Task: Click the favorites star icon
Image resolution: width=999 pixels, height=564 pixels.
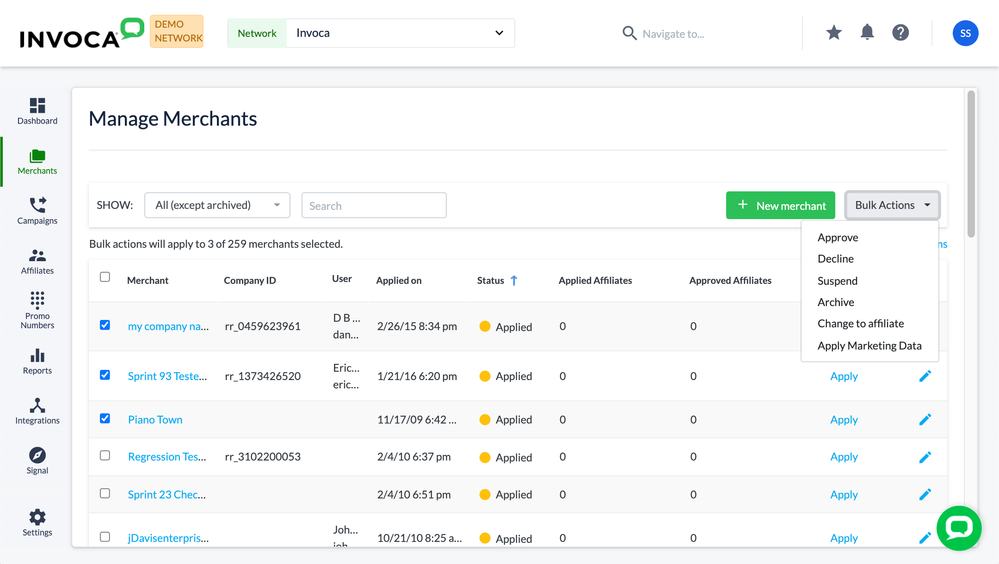Action: (x=834, y=33)
